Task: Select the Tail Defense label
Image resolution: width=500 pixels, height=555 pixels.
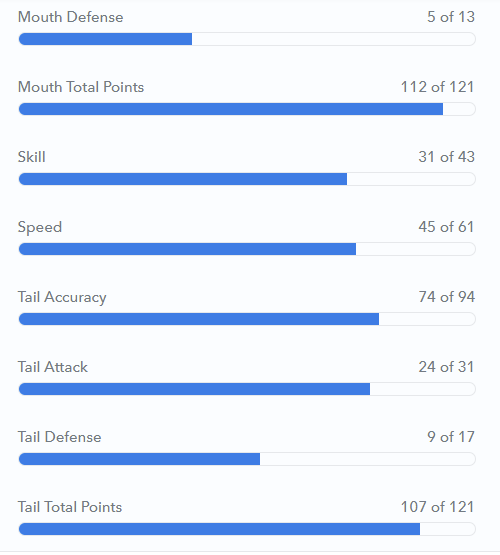Action: (x=59, y=437)
